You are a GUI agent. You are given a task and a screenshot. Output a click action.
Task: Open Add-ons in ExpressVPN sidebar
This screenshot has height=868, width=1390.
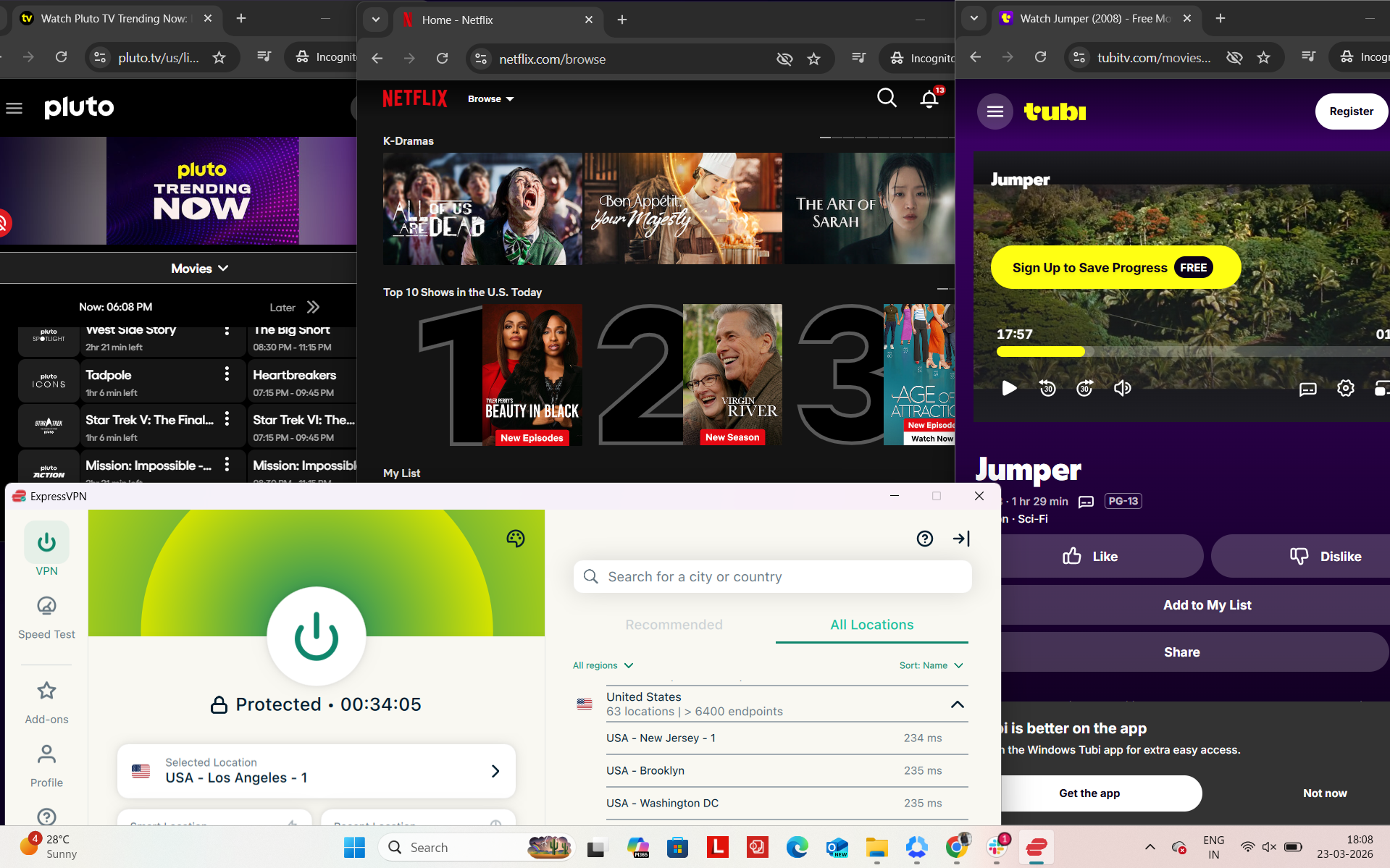(x=46, y=702)
